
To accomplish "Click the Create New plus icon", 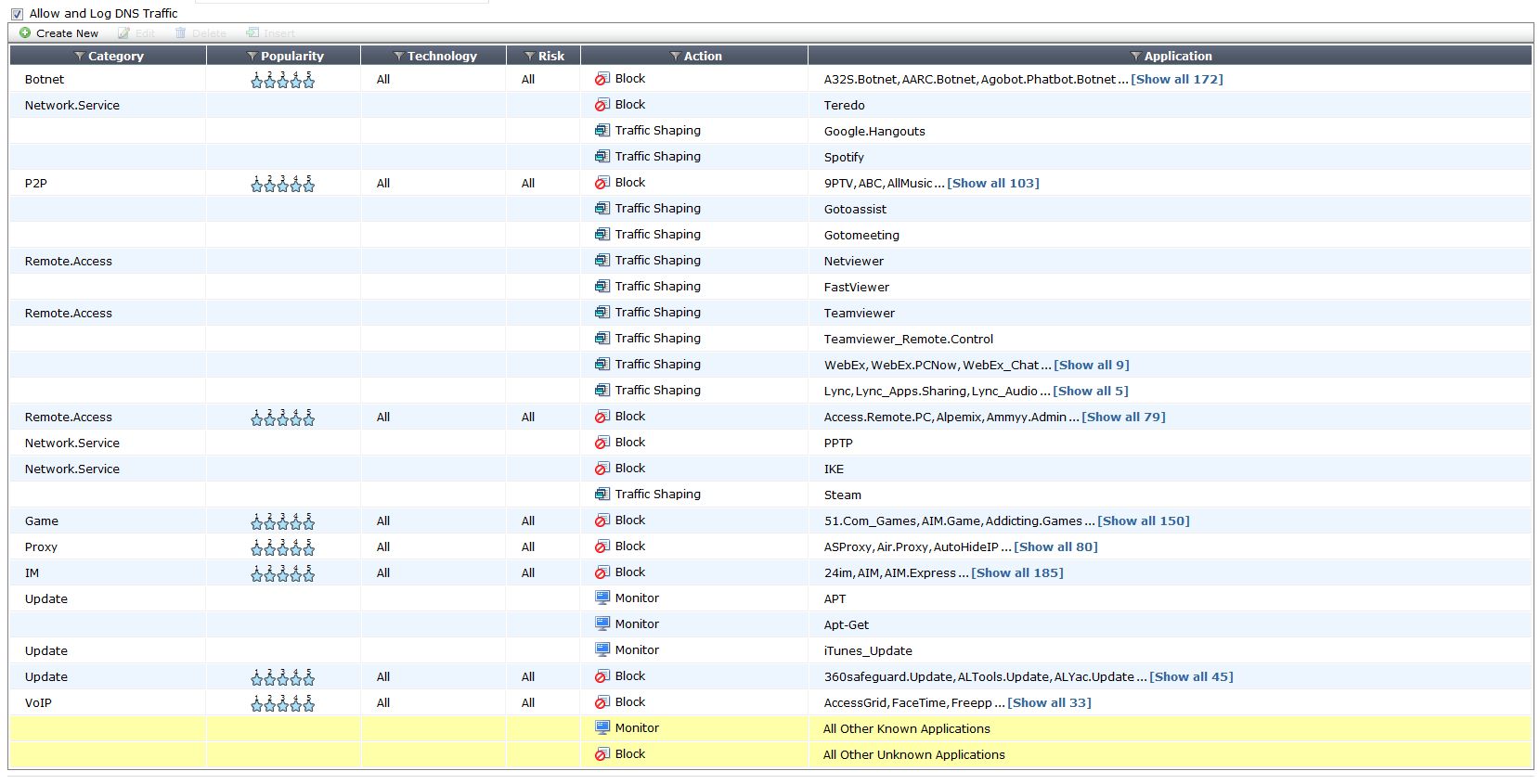I will [x=25, y=33].
